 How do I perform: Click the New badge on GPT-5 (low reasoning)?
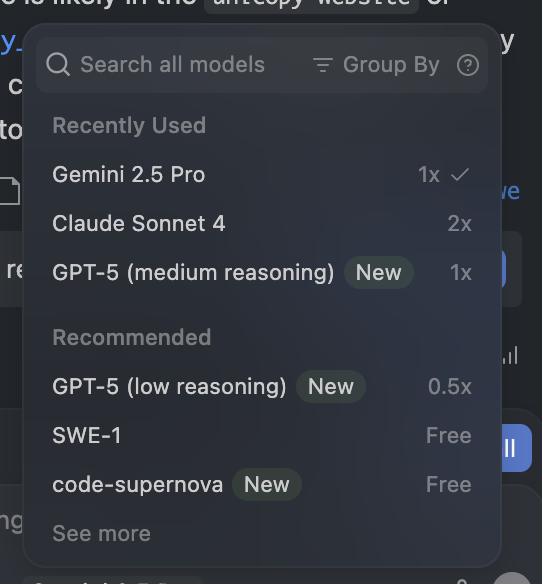coord(331,386)
